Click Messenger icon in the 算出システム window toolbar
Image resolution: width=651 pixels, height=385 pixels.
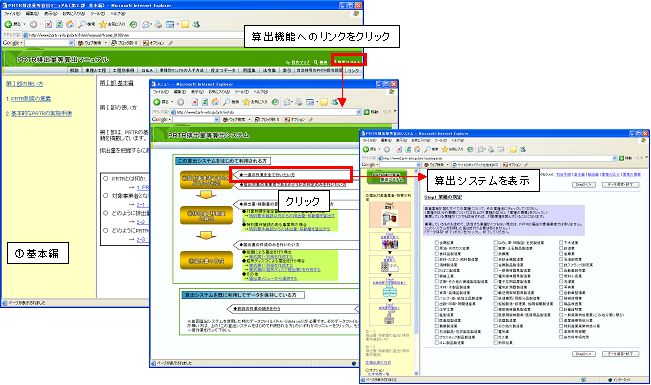click(523, 149)
